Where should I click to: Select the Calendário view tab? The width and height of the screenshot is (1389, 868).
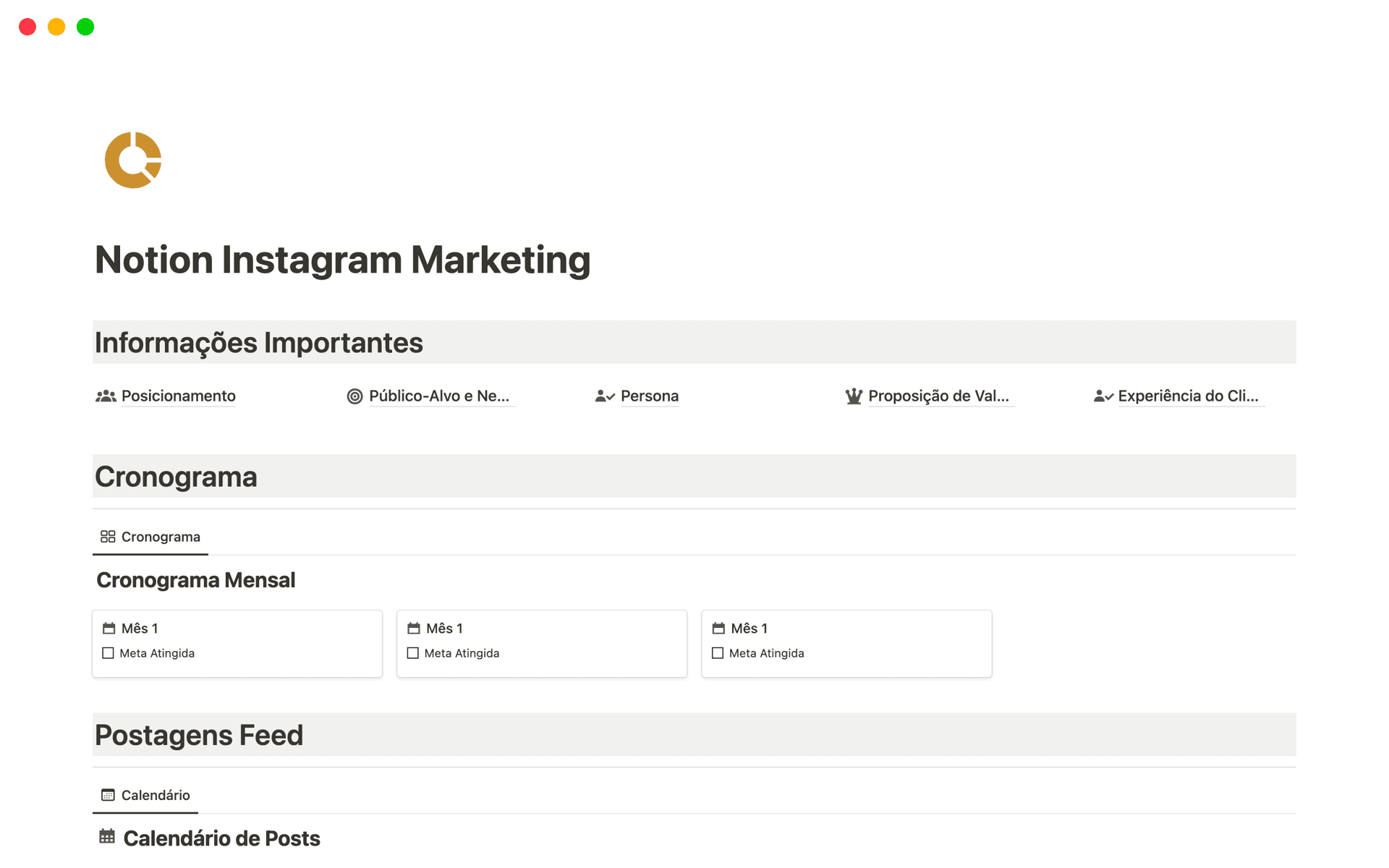[x=155, y=795]
